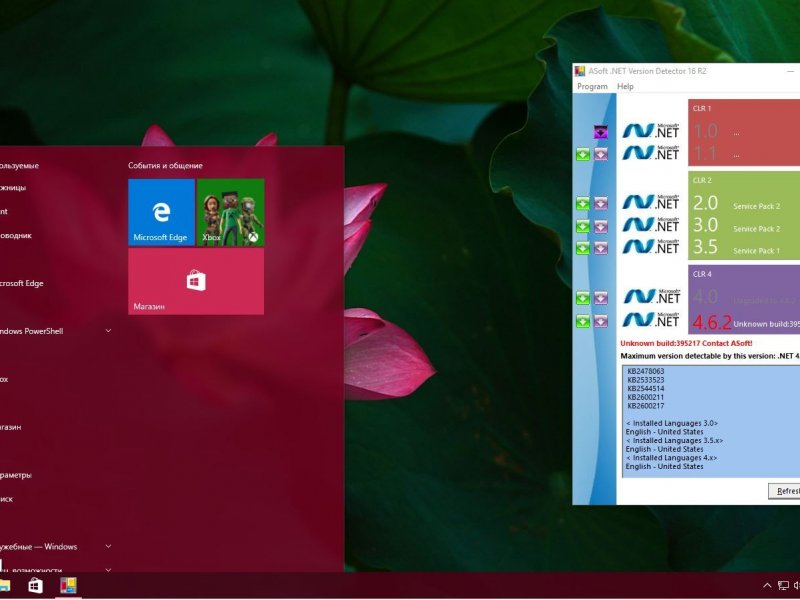800x600 pixels.
Task: Click the KB2533523 entry in the list
Action: click(645, 380)
